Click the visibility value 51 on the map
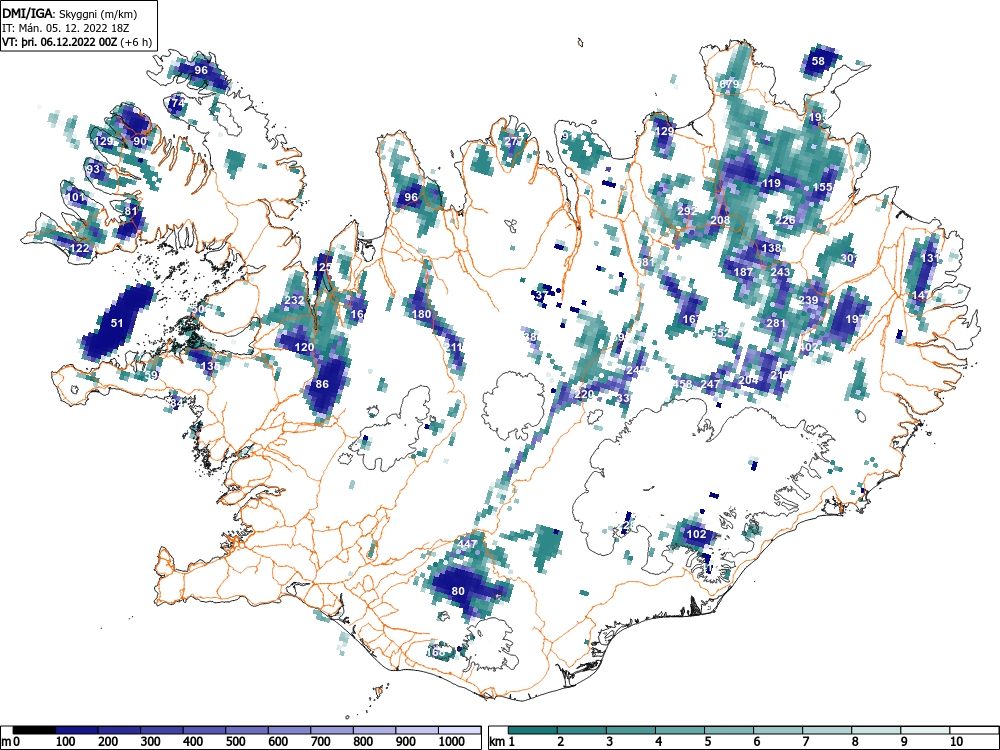The width and height of the screenshot is (1000, 750). click(x=117, y=323)
